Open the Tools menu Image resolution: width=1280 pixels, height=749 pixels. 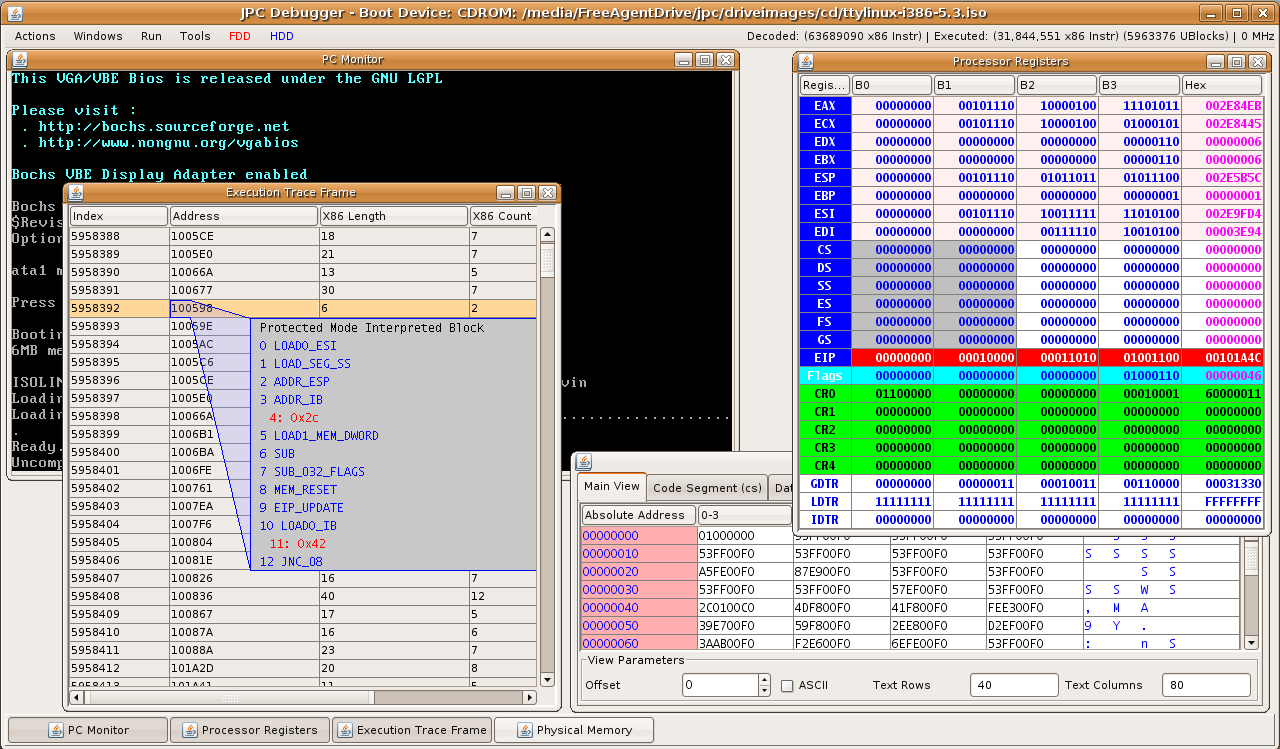click(195, 36)
